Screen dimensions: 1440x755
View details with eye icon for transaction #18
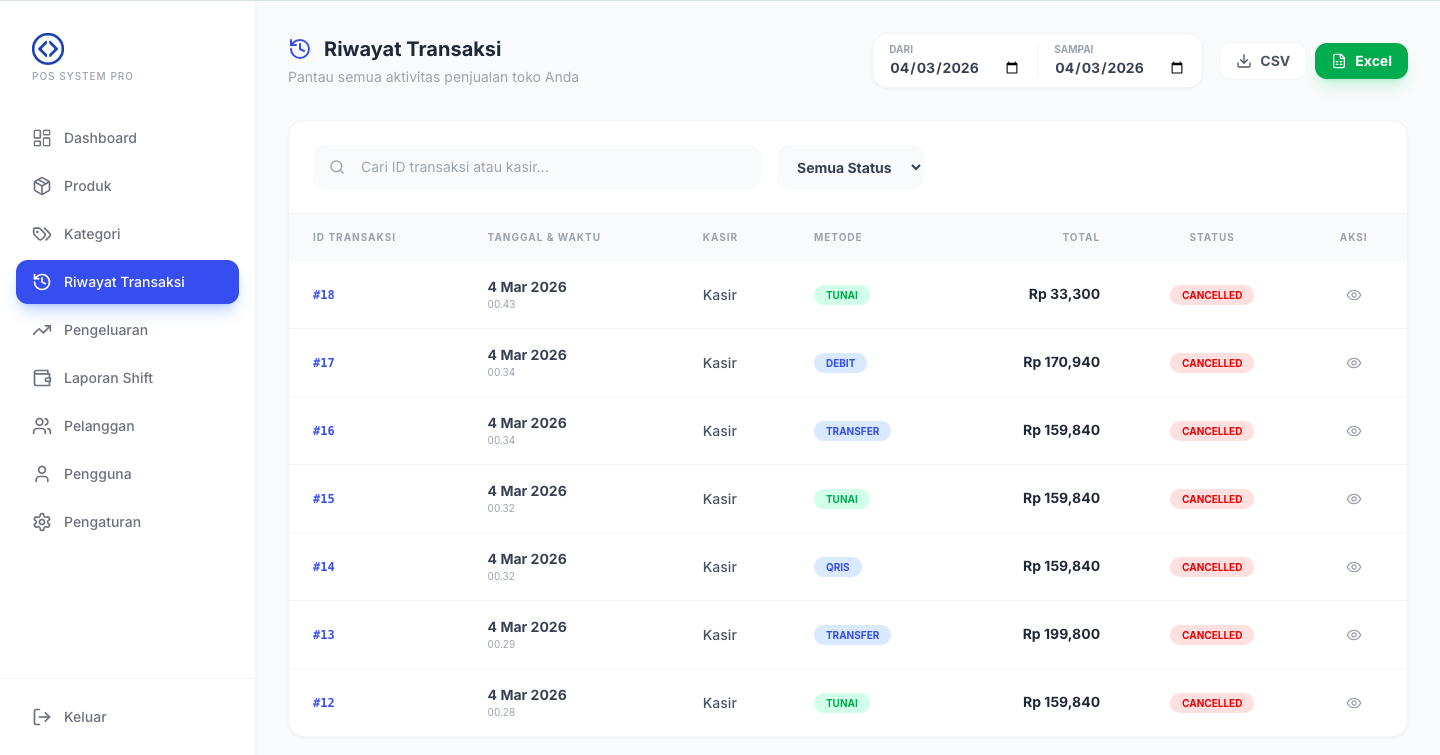point(1353,295)
